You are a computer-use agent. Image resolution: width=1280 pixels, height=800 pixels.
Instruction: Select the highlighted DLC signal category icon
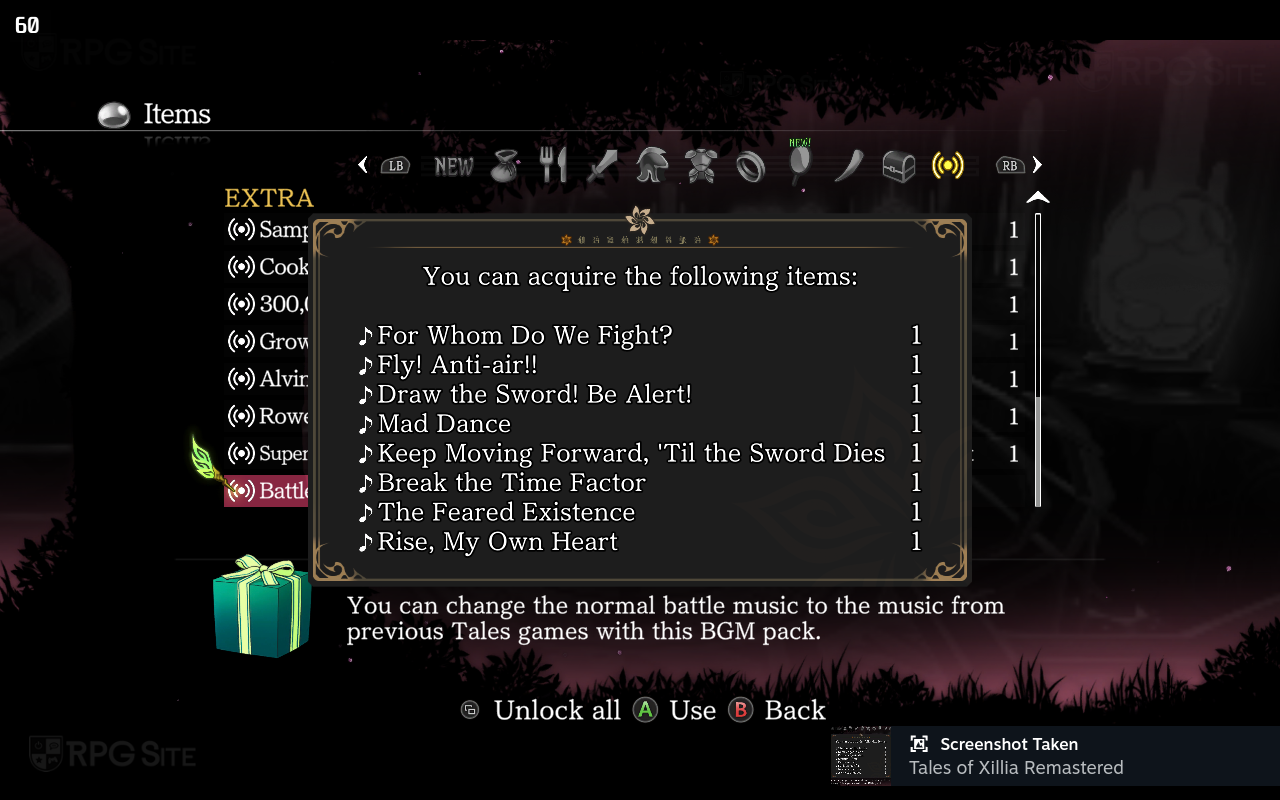click(947, 166)
